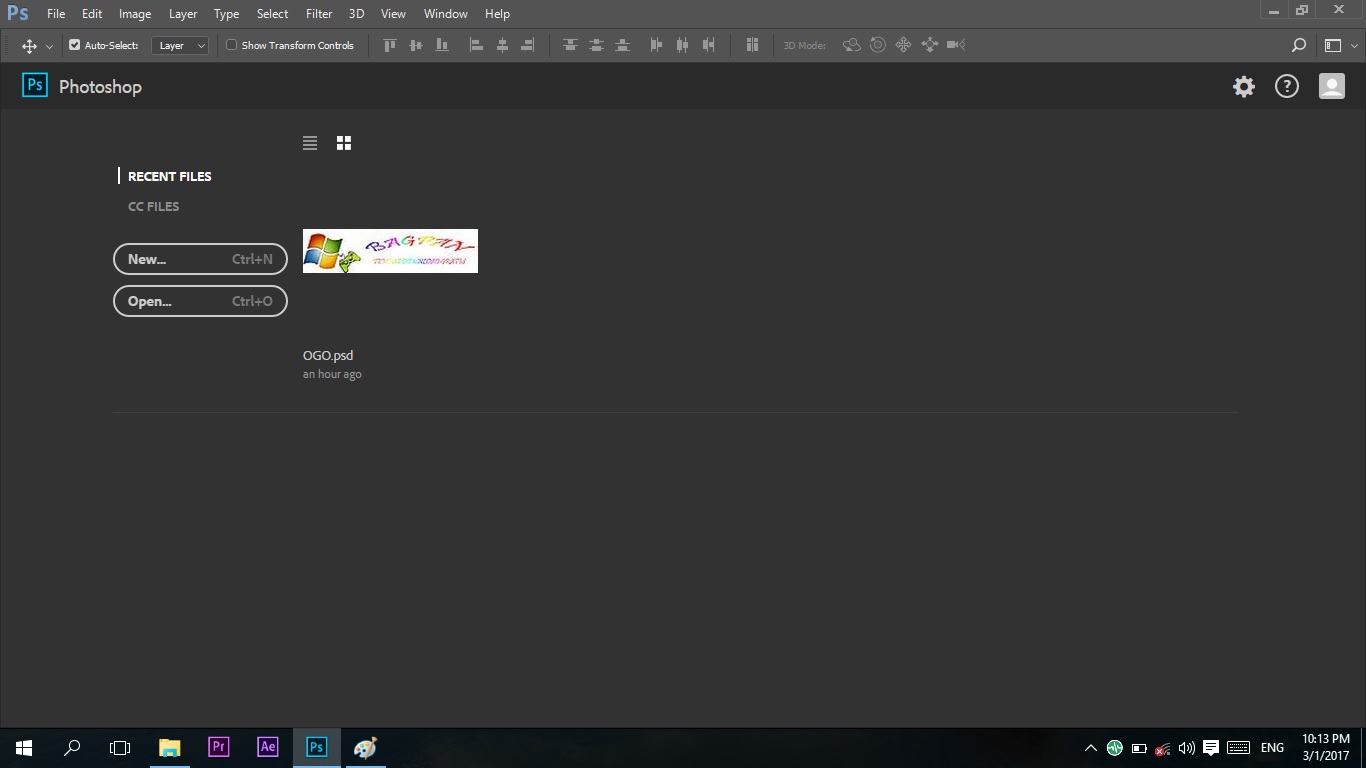Open the Action Center notifications icon

(x=1211, y=748)
